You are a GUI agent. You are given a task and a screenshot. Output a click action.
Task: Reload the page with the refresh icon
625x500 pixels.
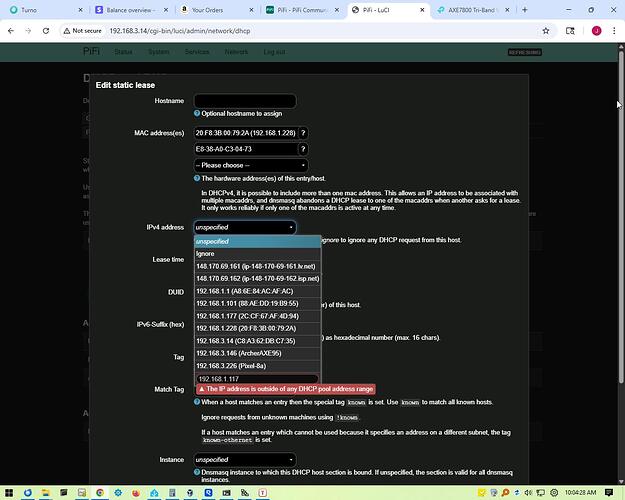(x=51, y=31)
